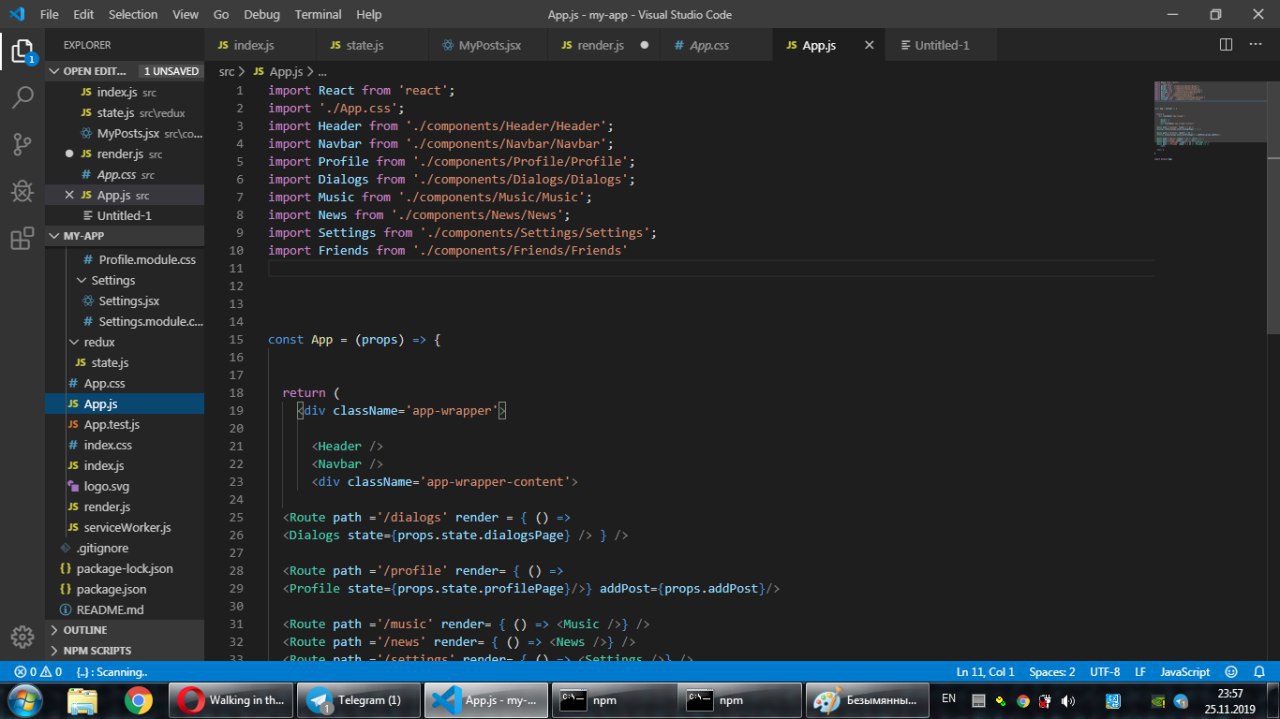Viewport: 1280px width, 719px height.
Task: Open the Source Control view
Action: (x=22, y=145)
